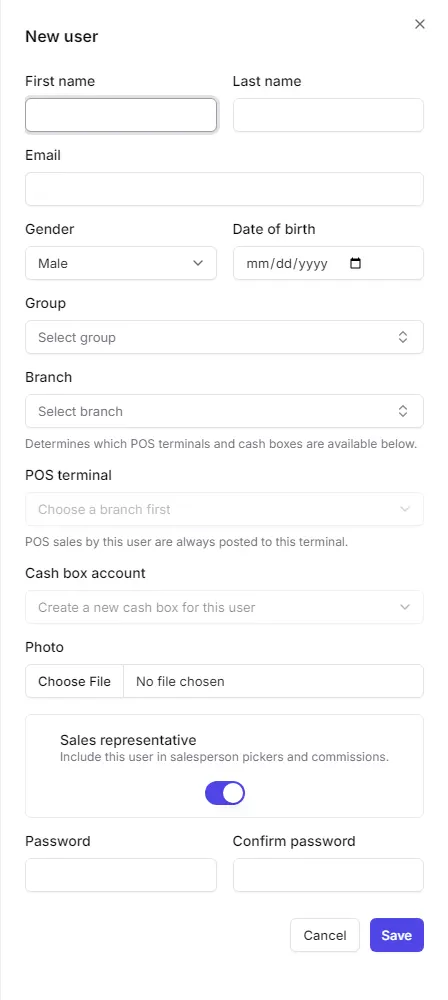Click the 'New user' dialog title

click(x=61, y=36)
